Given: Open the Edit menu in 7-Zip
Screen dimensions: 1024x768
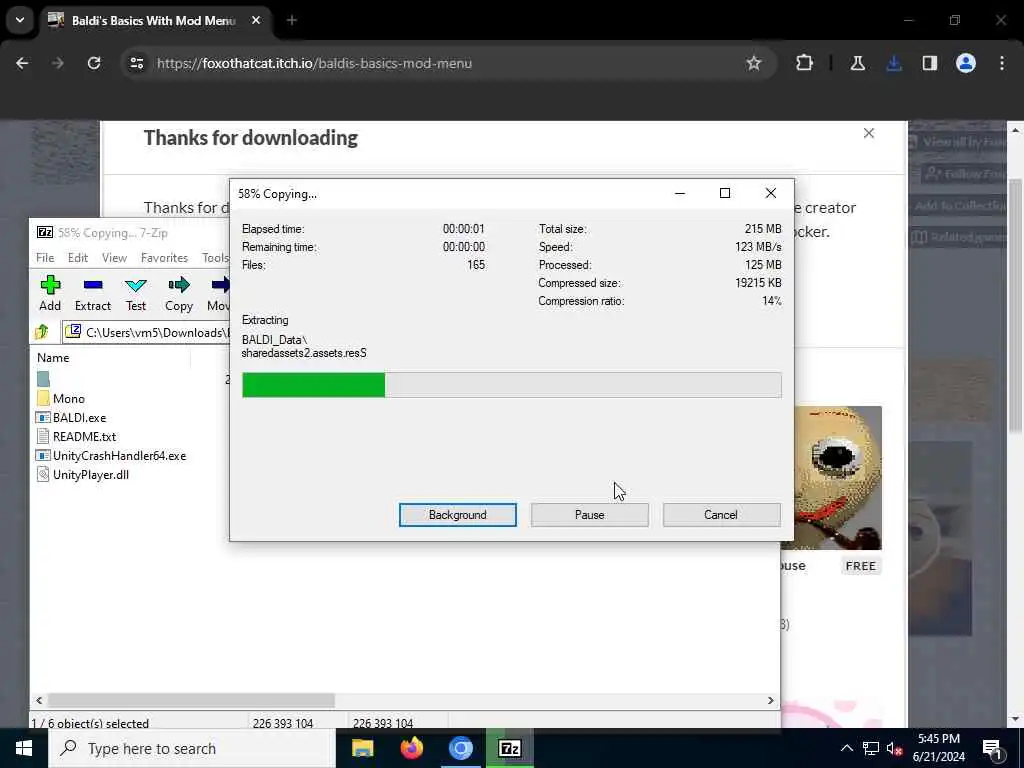Looking at the screenshot, I should [x=78, y=258].
